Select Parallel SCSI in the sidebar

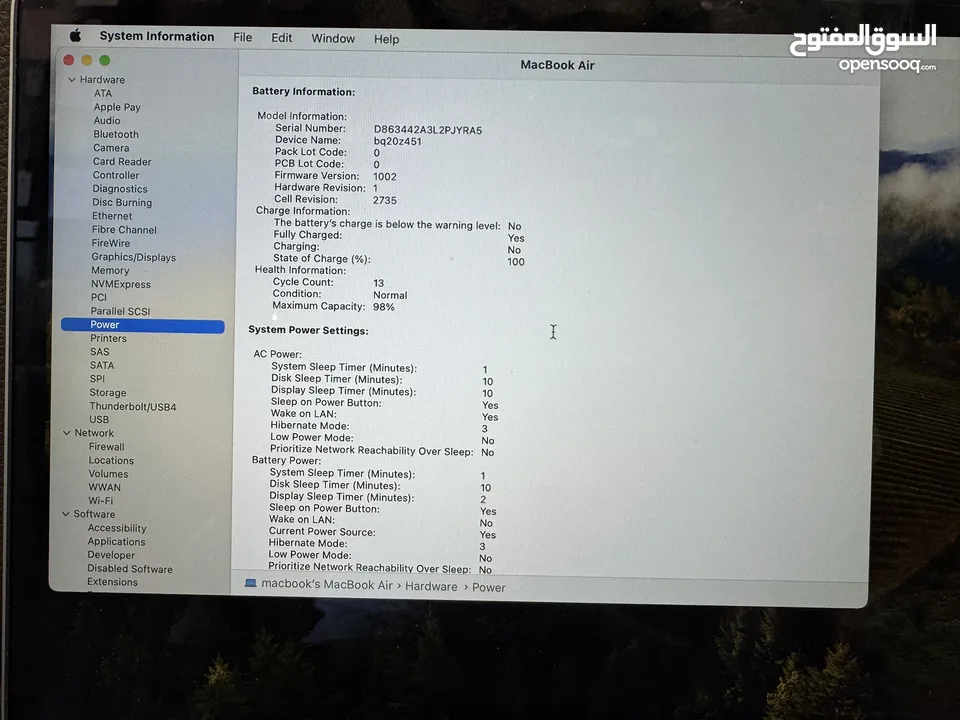(120, 311)
